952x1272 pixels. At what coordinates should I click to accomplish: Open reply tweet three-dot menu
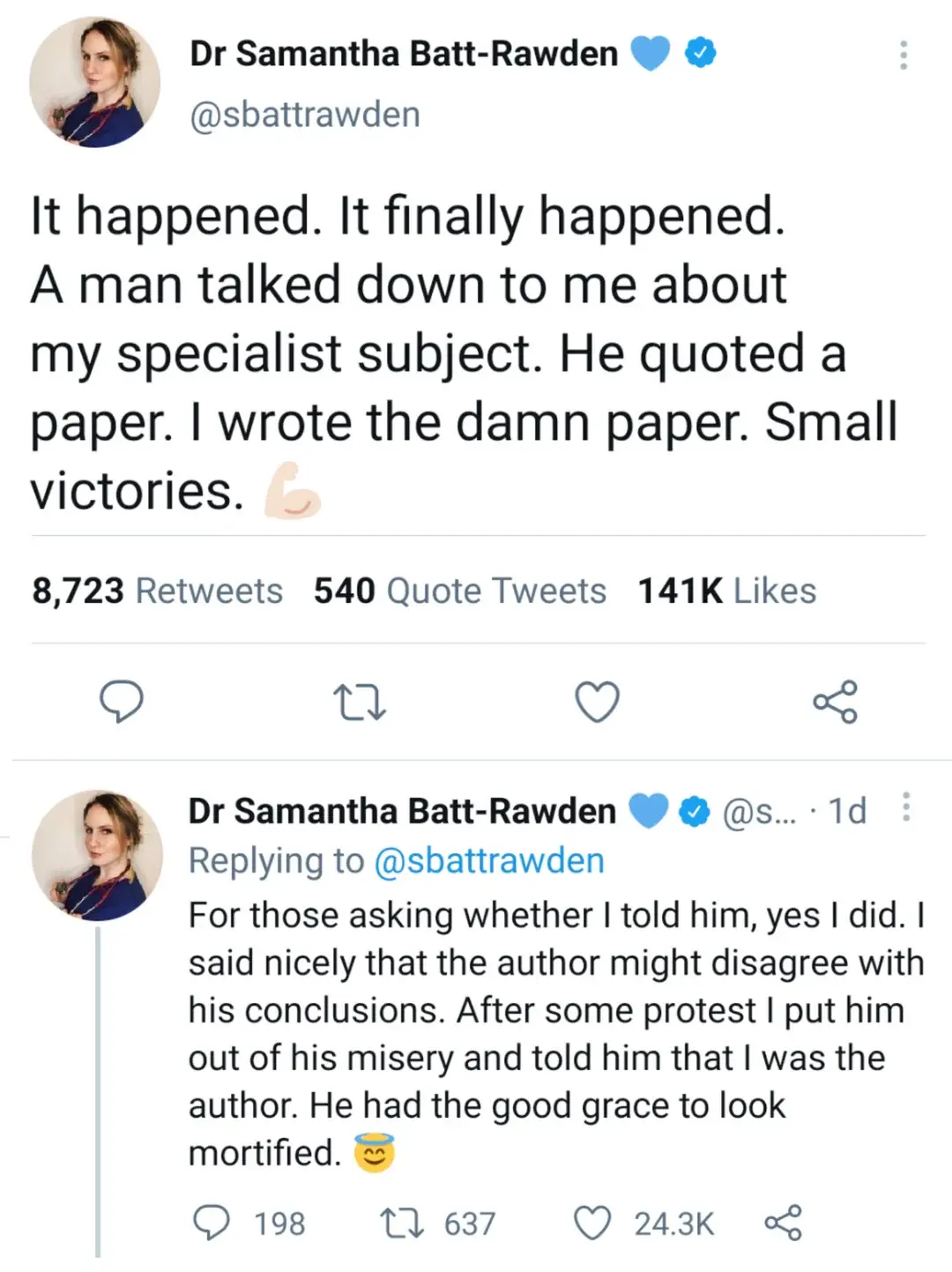click(x=907, y=807)
